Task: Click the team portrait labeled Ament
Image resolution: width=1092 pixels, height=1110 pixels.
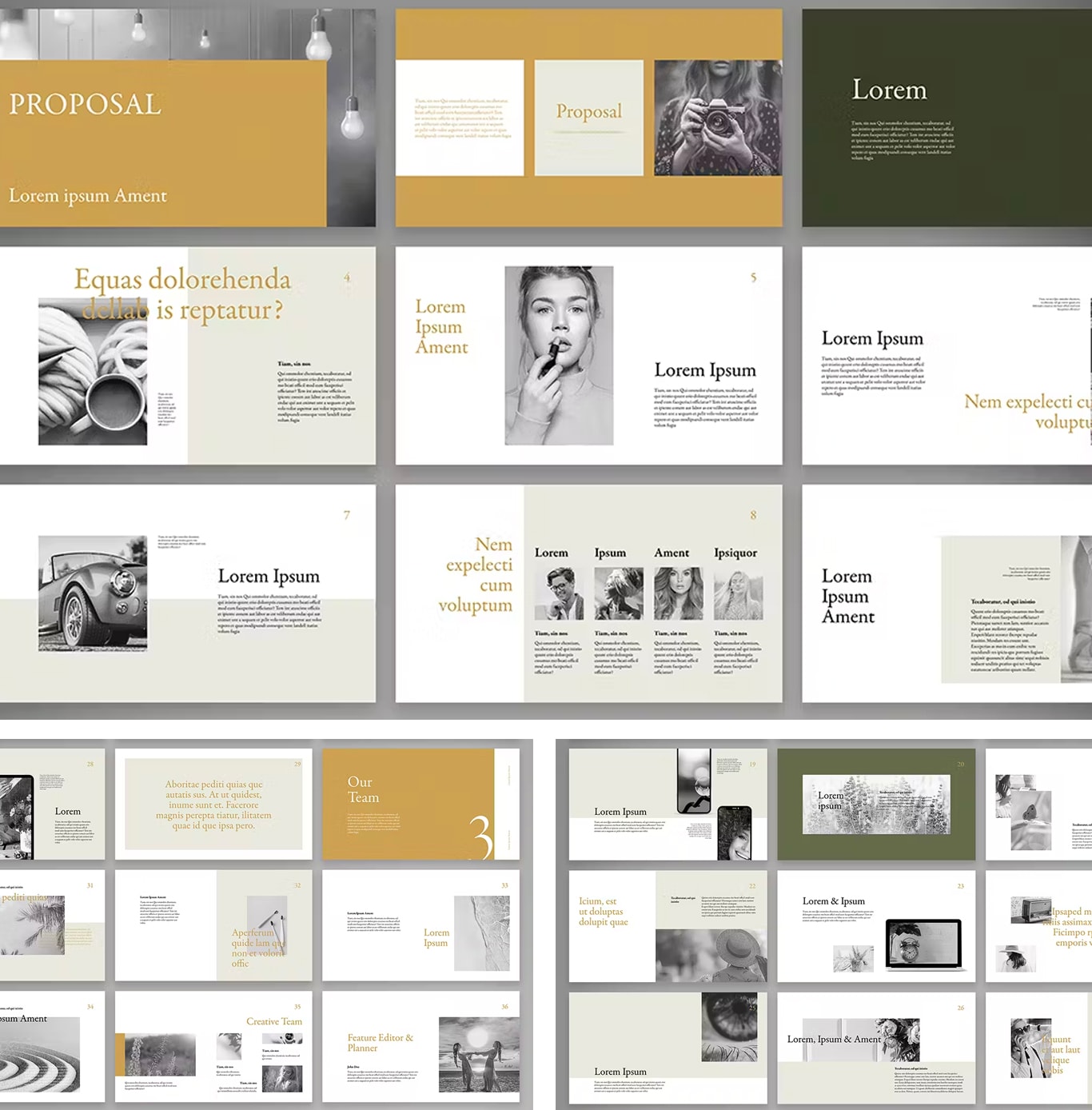Action: (x=678, y=593)
